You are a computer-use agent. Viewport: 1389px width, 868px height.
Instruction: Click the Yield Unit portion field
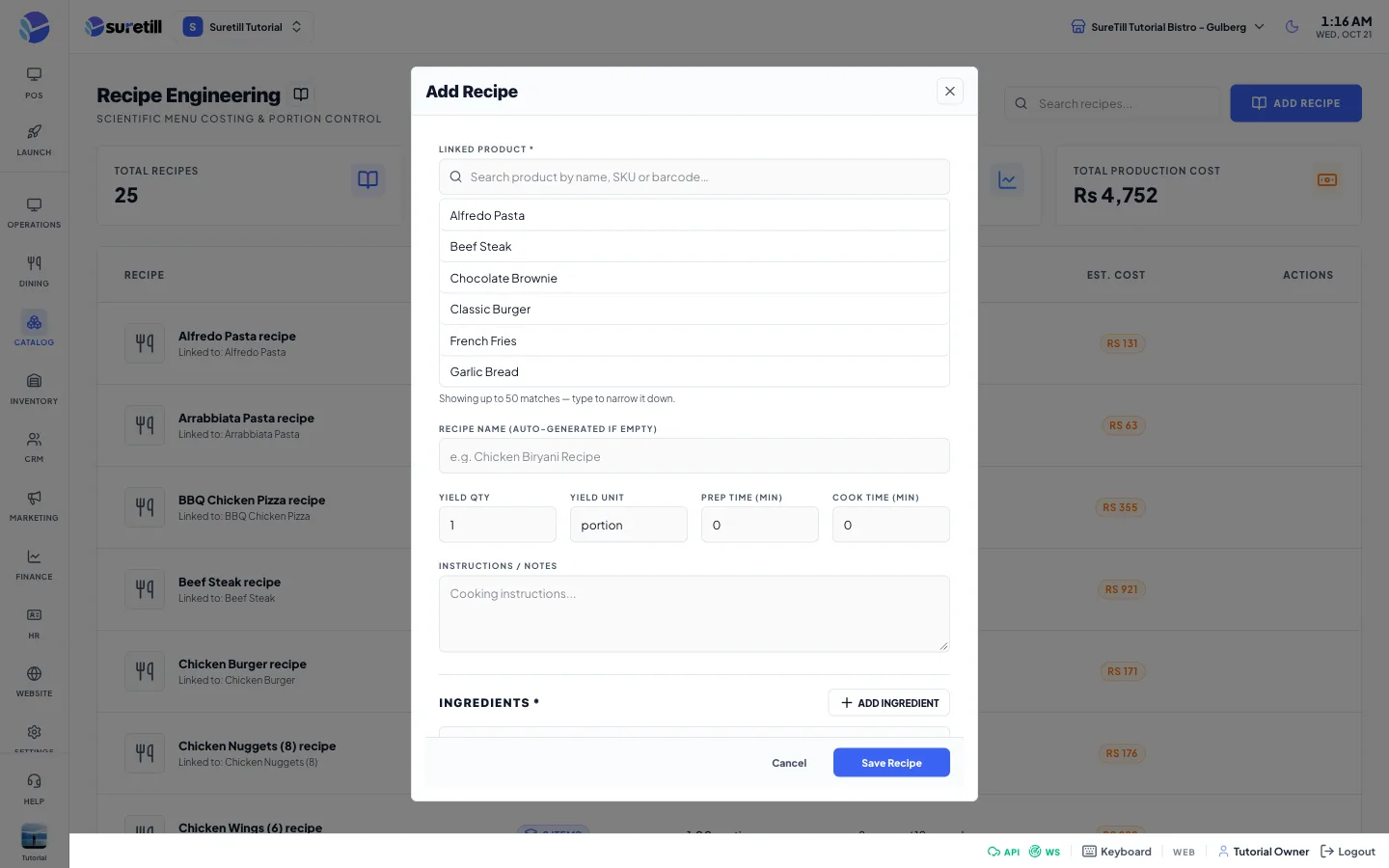click(x=629, y=525)
